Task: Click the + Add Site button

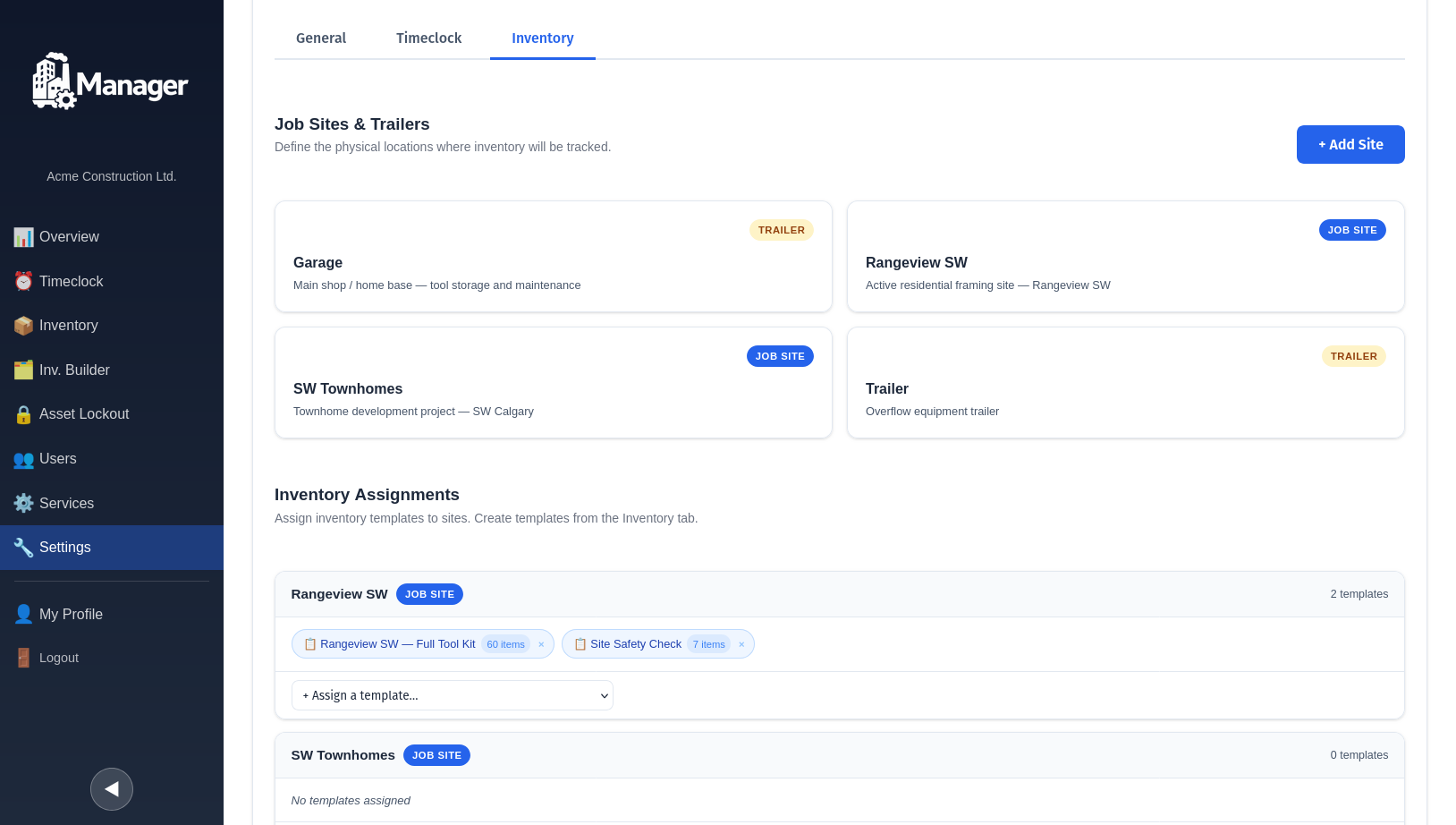Action: pyautogui.click(x=1350, y=144)
